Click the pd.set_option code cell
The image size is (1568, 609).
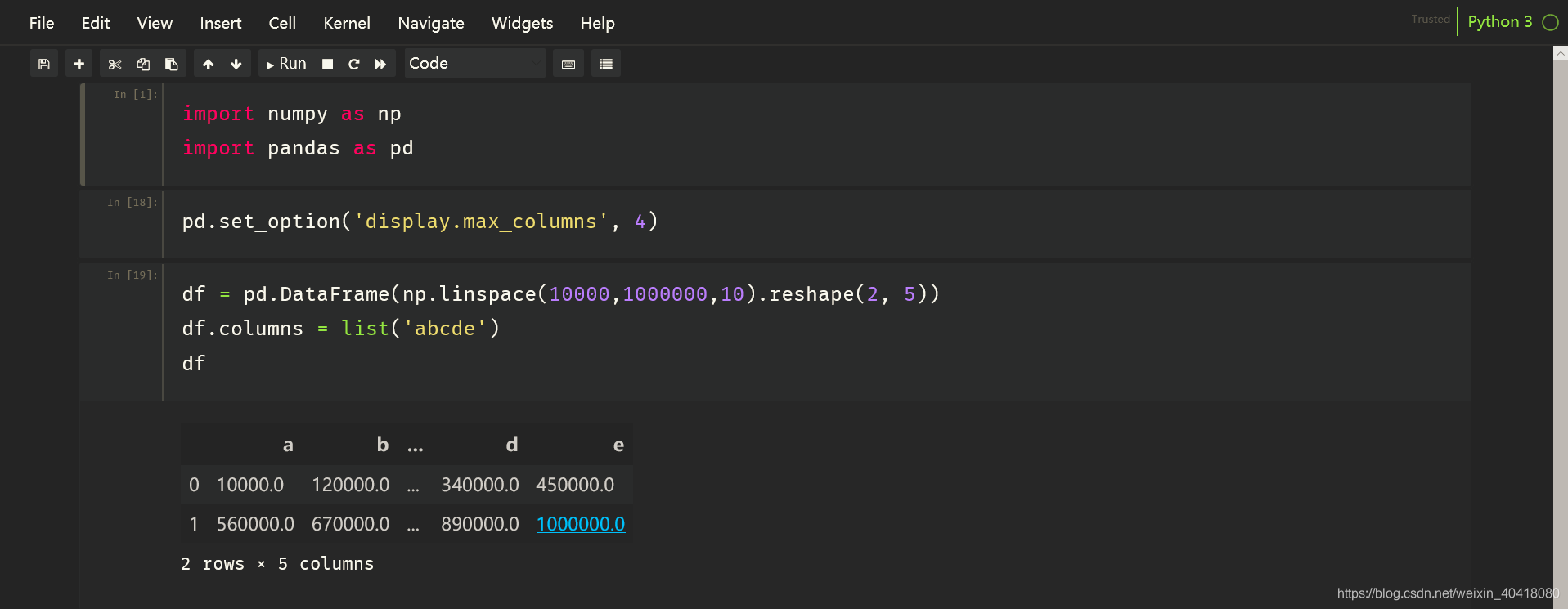tap(816, 224)
